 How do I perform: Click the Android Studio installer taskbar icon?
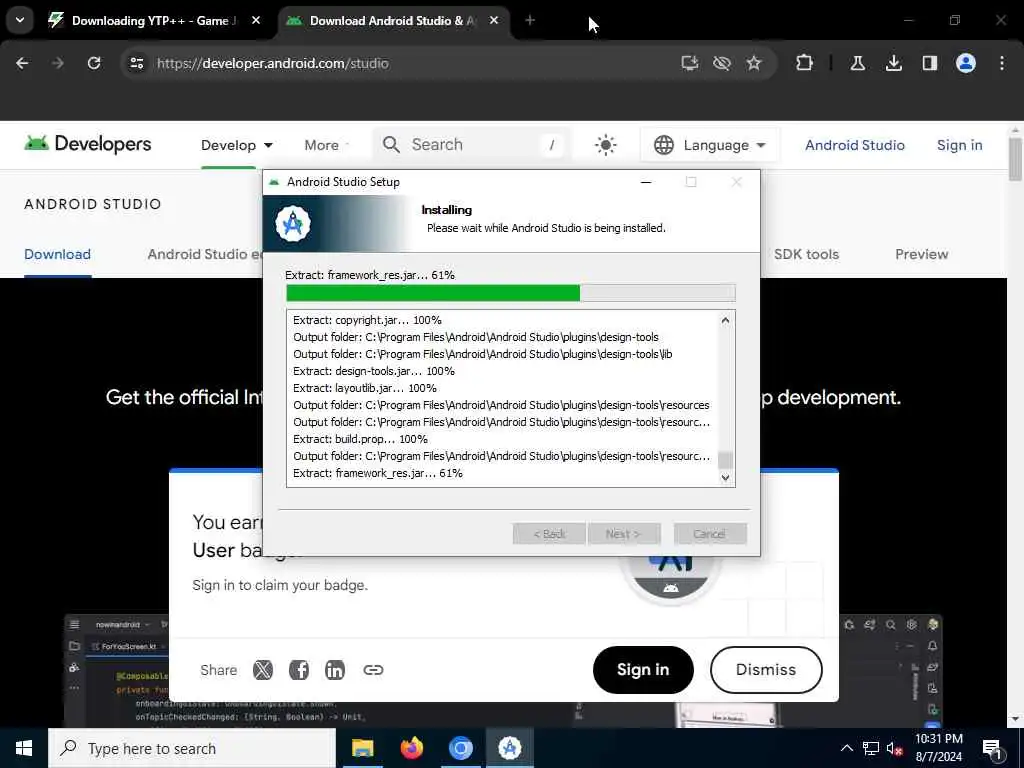(x=509, y=748)
